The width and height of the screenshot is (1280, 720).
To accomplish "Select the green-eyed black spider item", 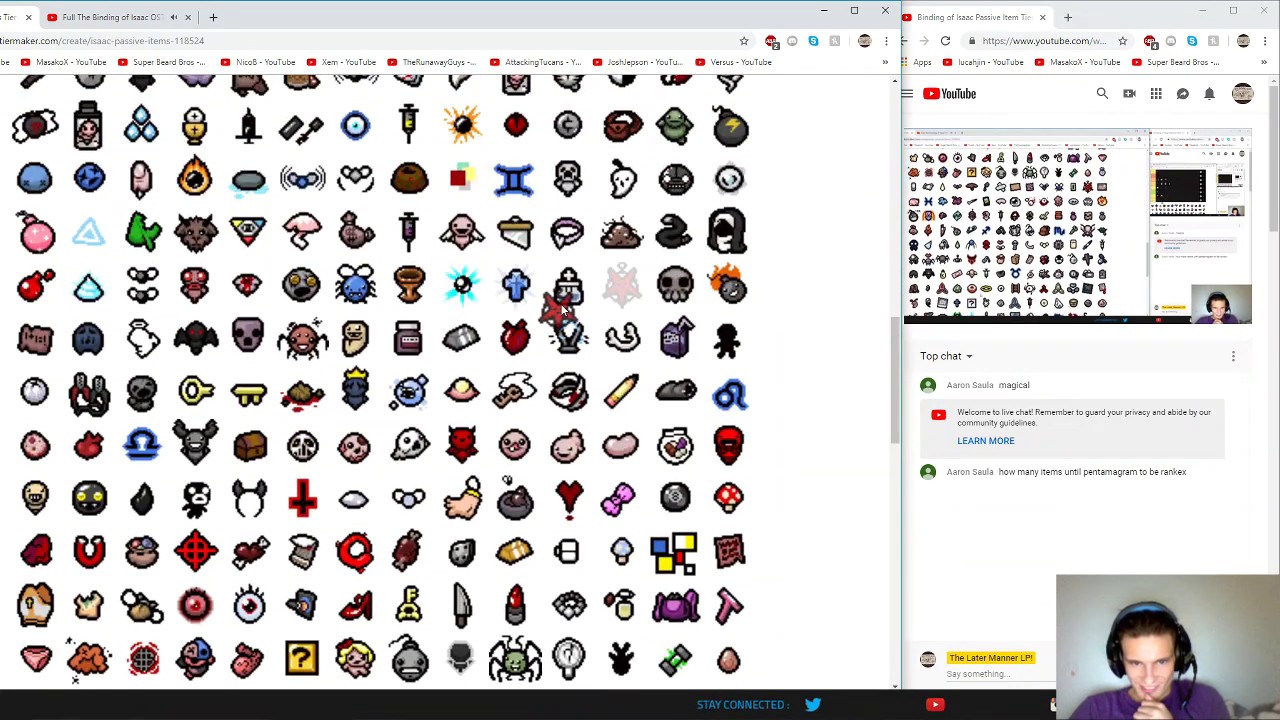I will [x=515, y=658].
